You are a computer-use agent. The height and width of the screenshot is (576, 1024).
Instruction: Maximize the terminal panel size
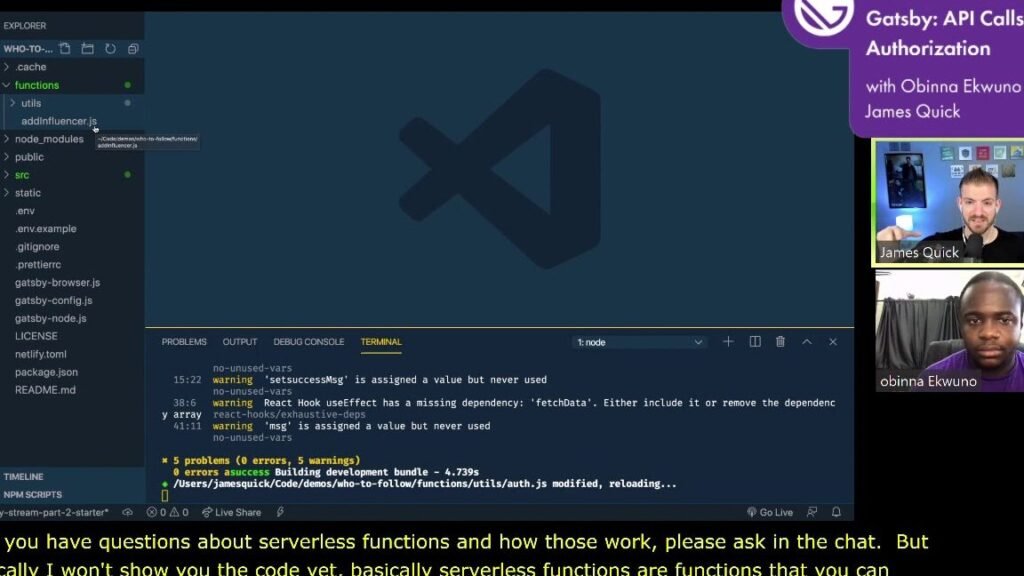tap(807, 342)
